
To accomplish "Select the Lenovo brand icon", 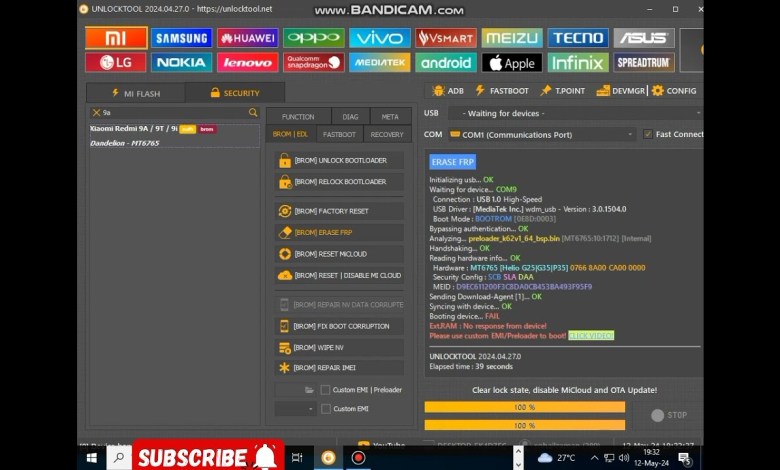I will (248, 63).
